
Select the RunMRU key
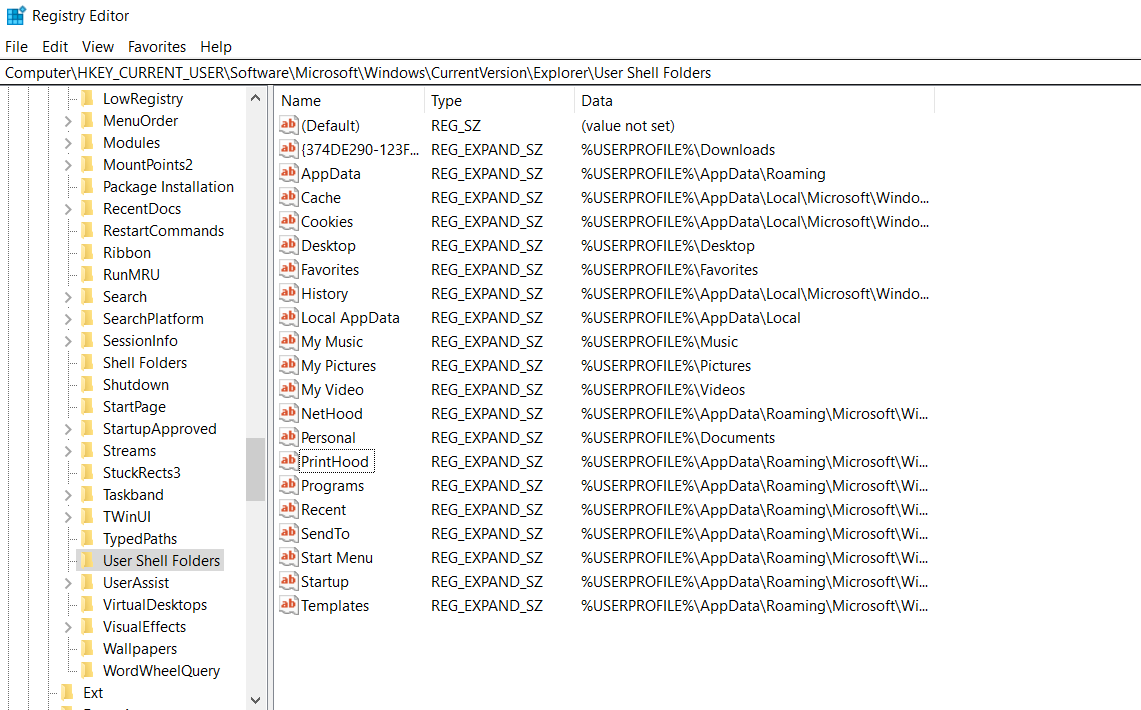[x=131, y=274]
